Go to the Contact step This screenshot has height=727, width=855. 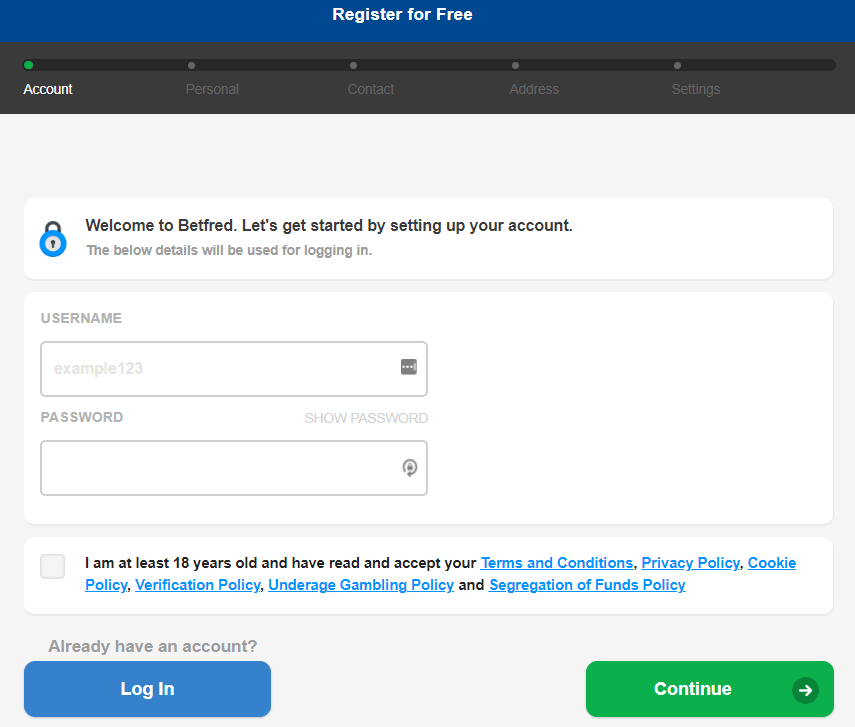pyautogui.click(x=371, y=89)
